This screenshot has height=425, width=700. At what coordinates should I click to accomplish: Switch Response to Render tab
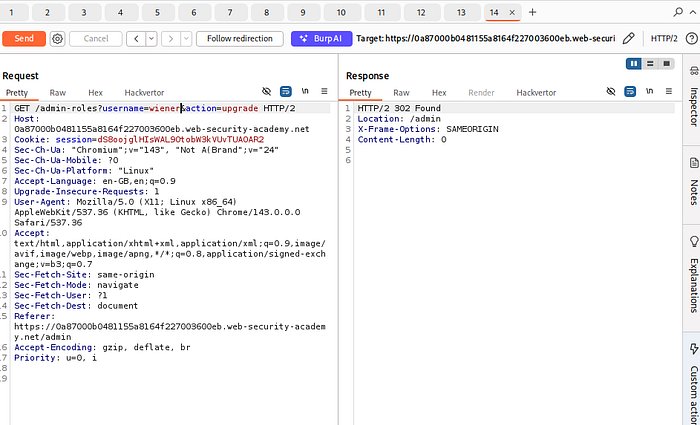coord(481,92)
